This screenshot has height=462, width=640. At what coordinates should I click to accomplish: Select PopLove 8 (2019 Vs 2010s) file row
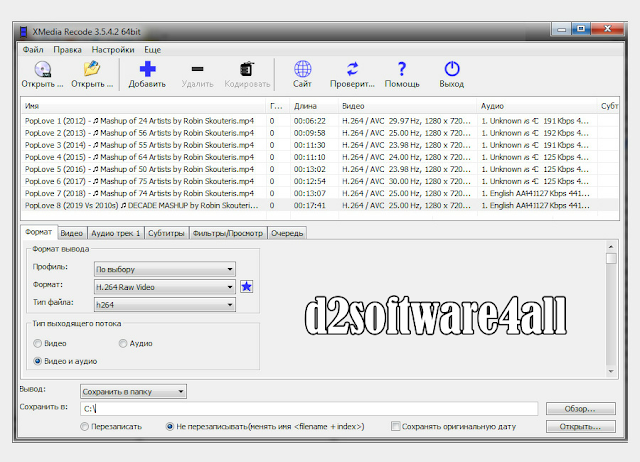click(x=320, y=205)
